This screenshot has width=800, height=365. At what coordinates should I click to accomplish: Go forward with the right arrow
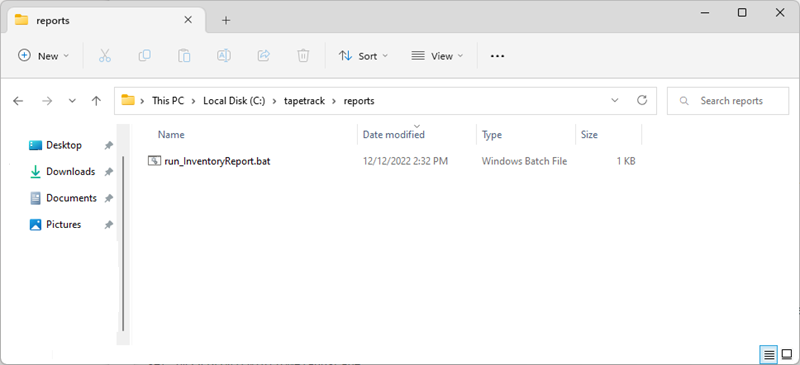tap(47, 101)
